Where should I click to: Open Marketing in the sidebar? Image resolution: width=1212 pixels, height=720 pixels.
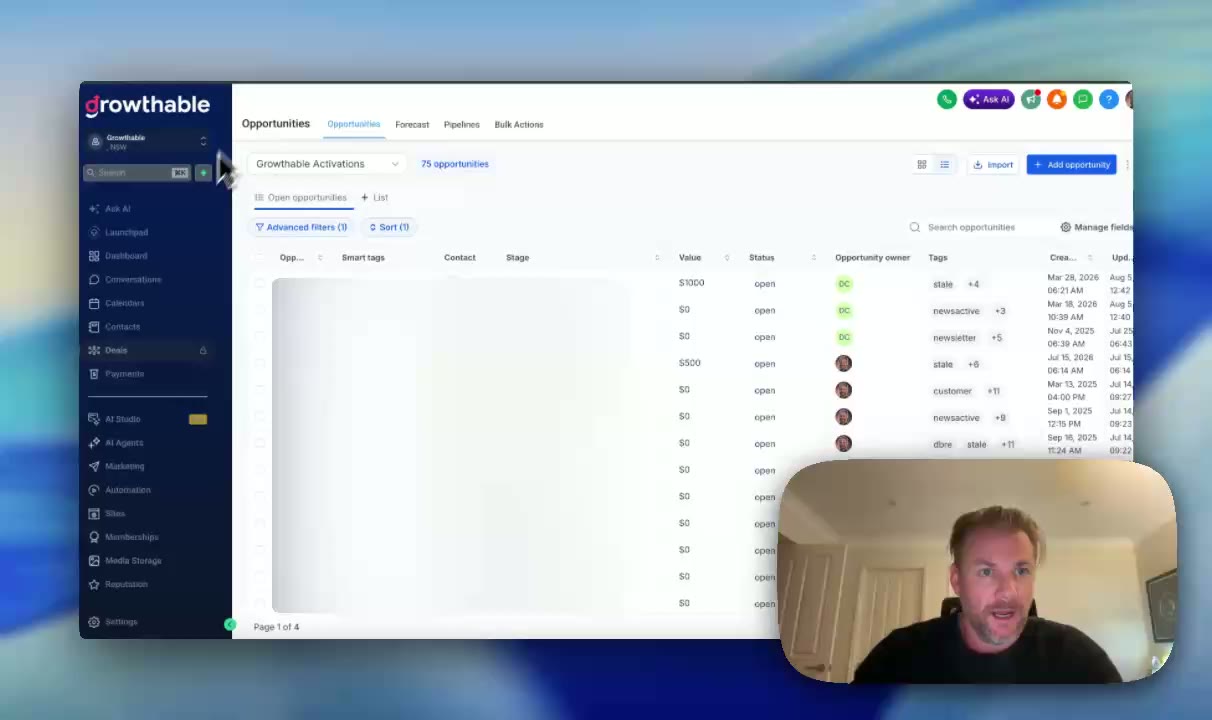124,466
